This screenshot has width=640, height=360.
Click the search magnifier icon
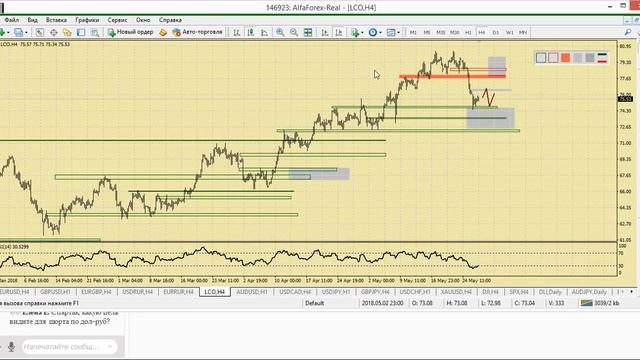coord(628,32)
